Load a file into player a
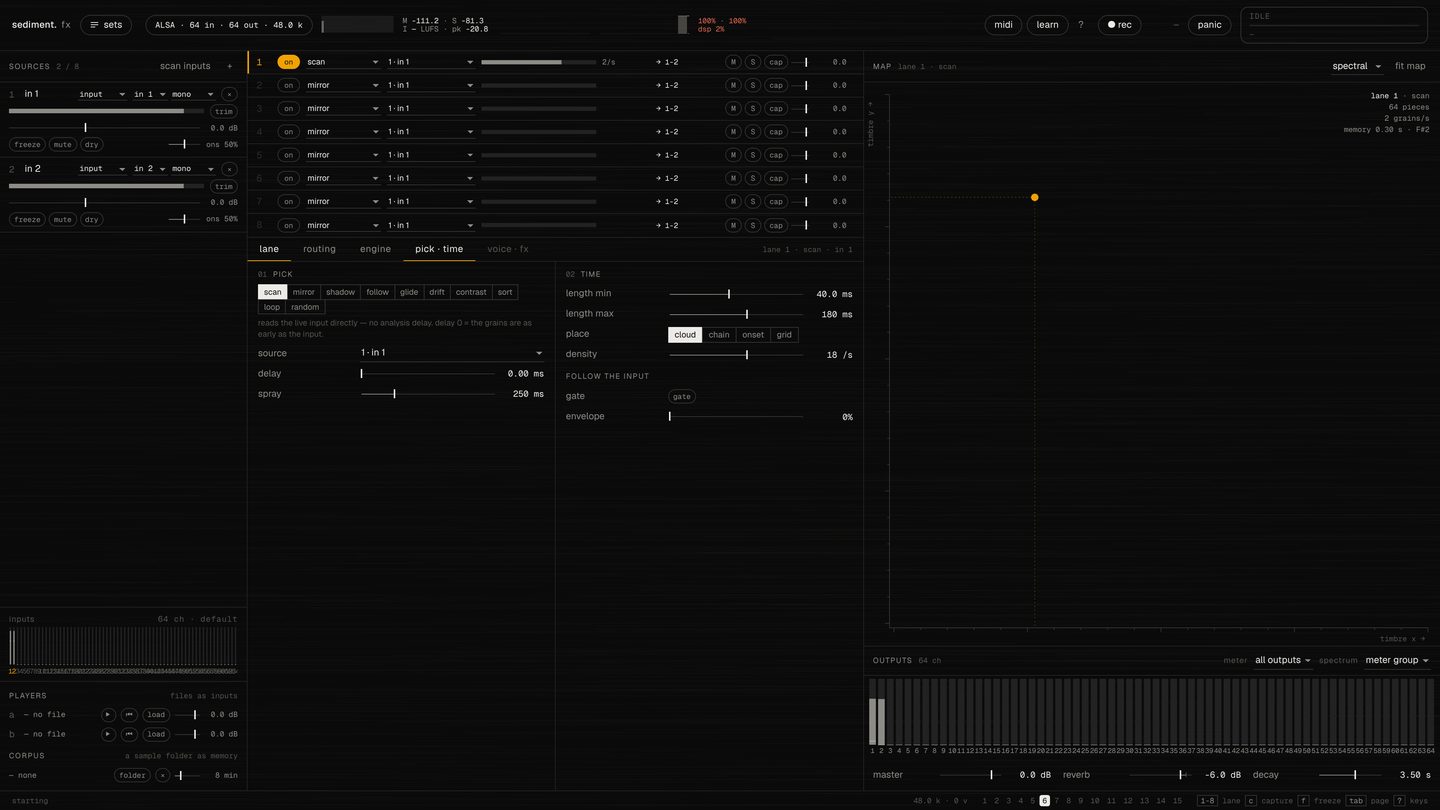The image size is (1440, 810). tap(156, 715)
